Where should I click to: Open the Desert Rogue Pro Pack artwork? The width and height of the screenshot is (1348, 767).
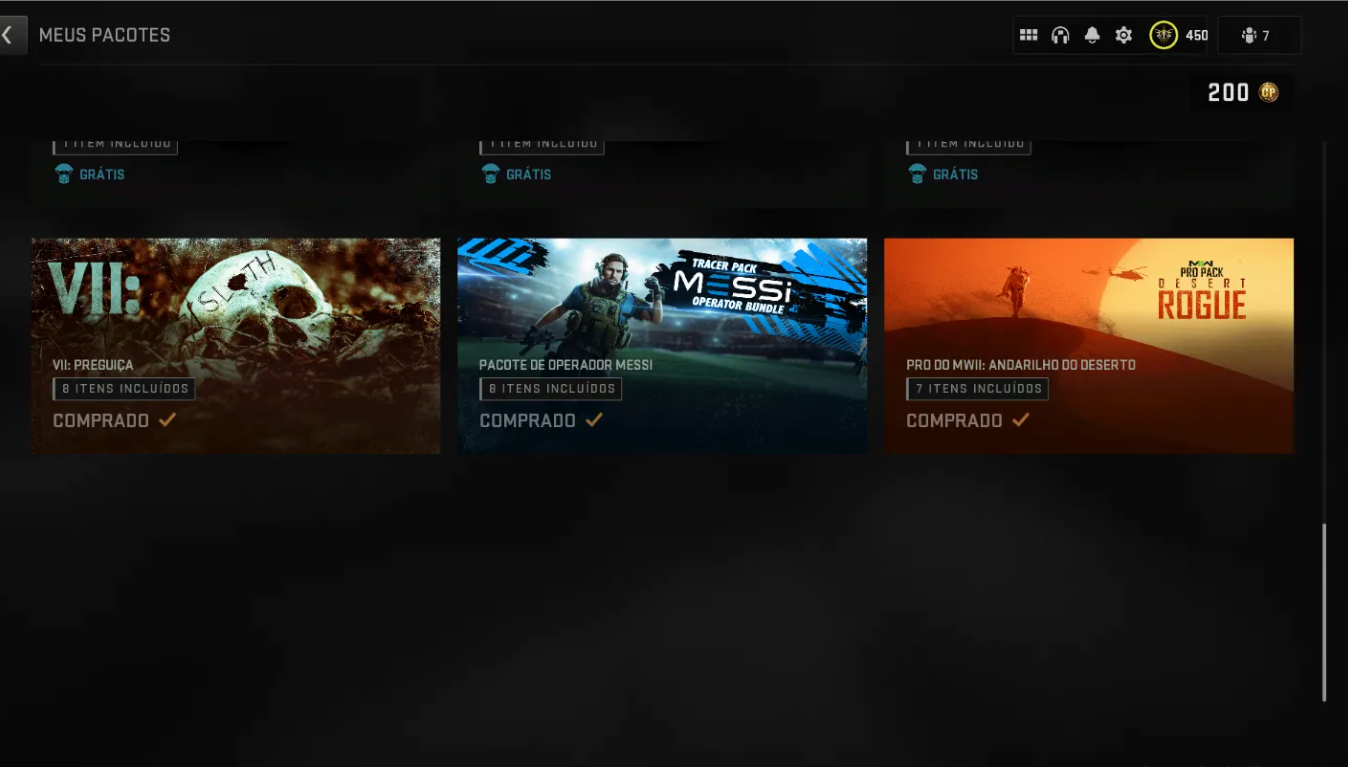coord(1089,345)
